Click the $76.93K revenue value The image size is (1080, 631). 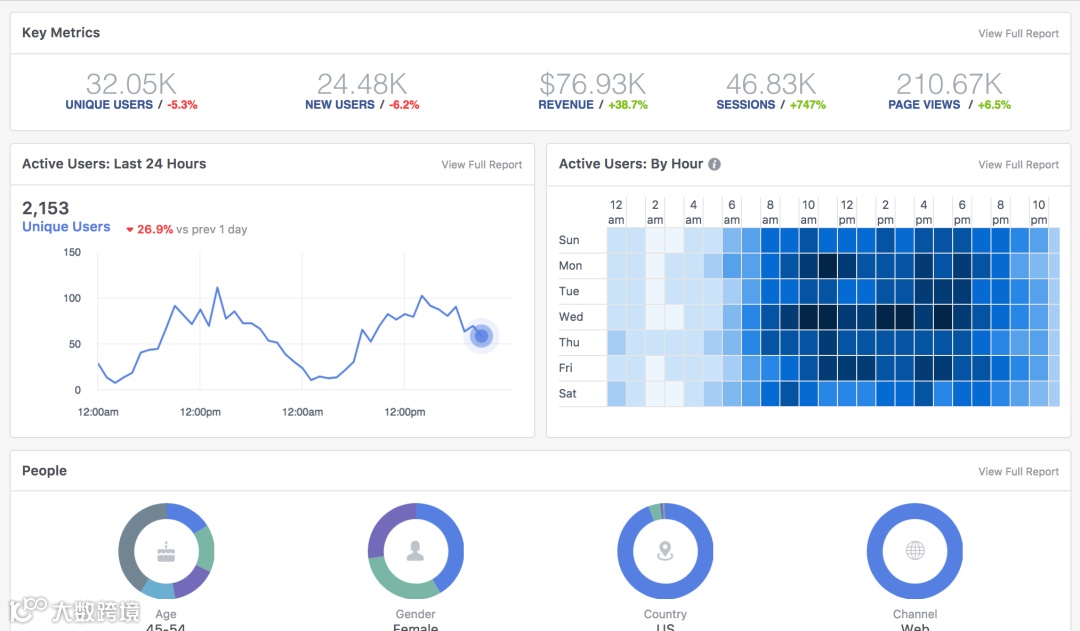point(592,84)
